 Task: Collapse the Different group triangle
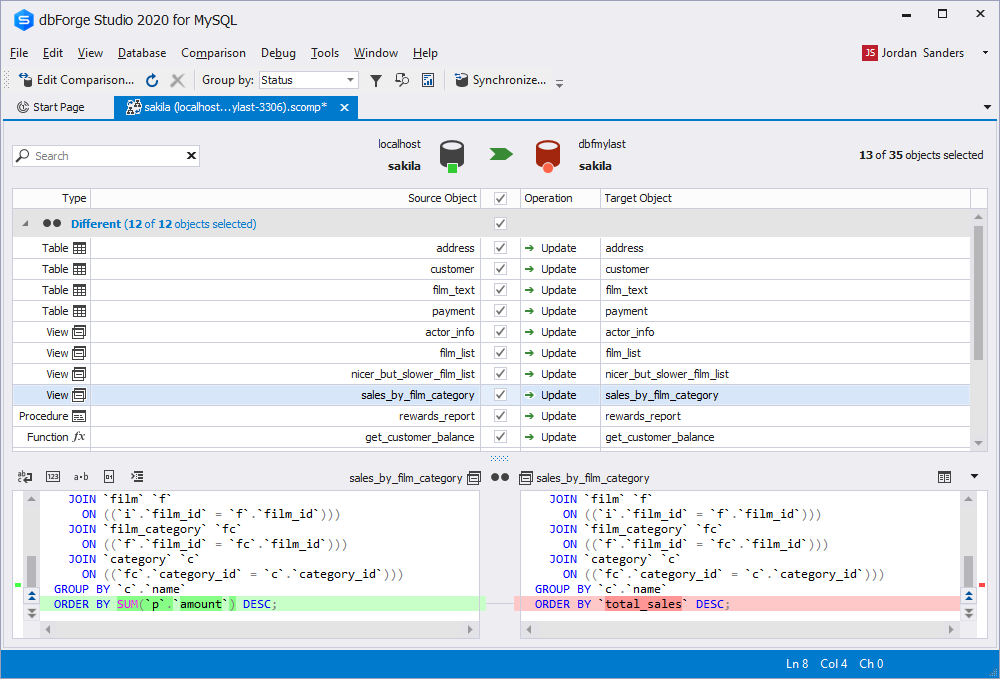26,224
